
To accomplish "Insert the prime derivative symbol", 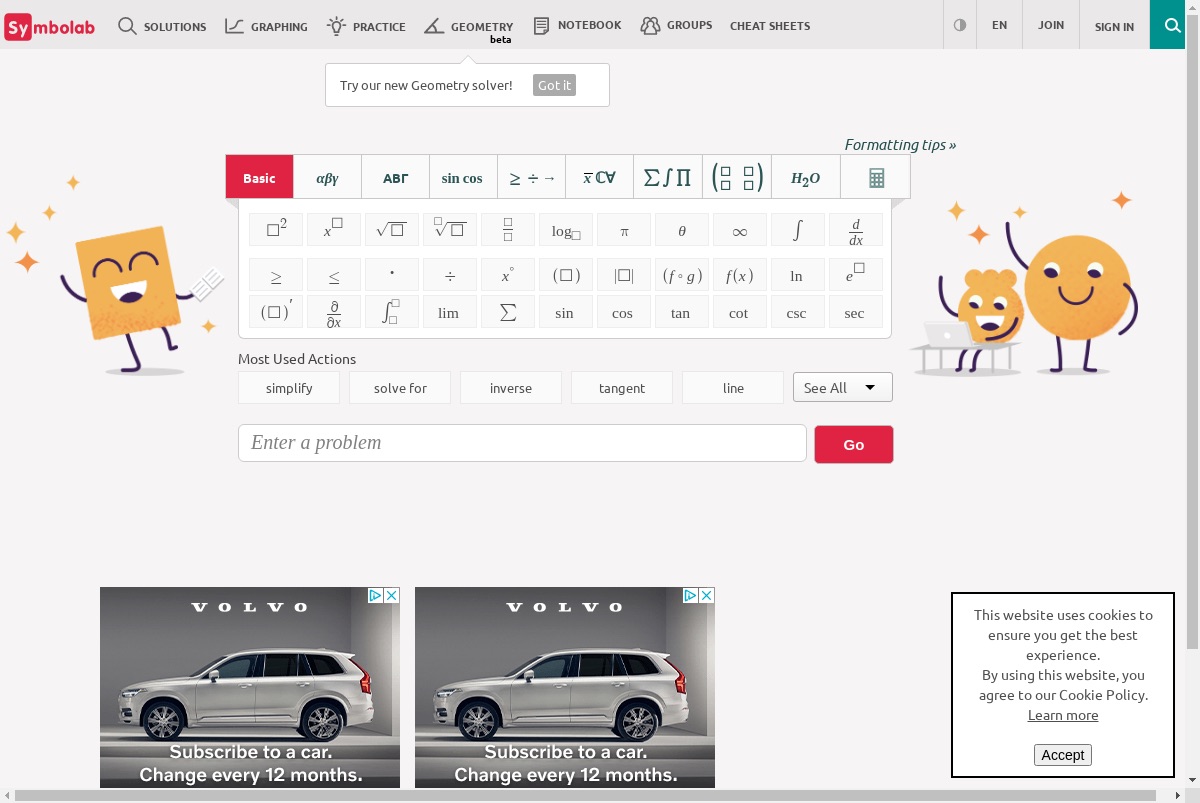I will point(276,312).
